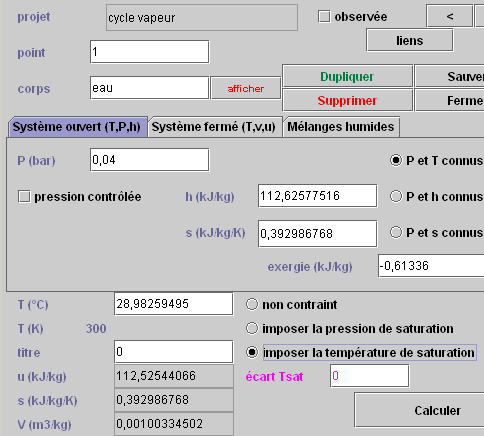Click the red afficher button

[246, 88]
